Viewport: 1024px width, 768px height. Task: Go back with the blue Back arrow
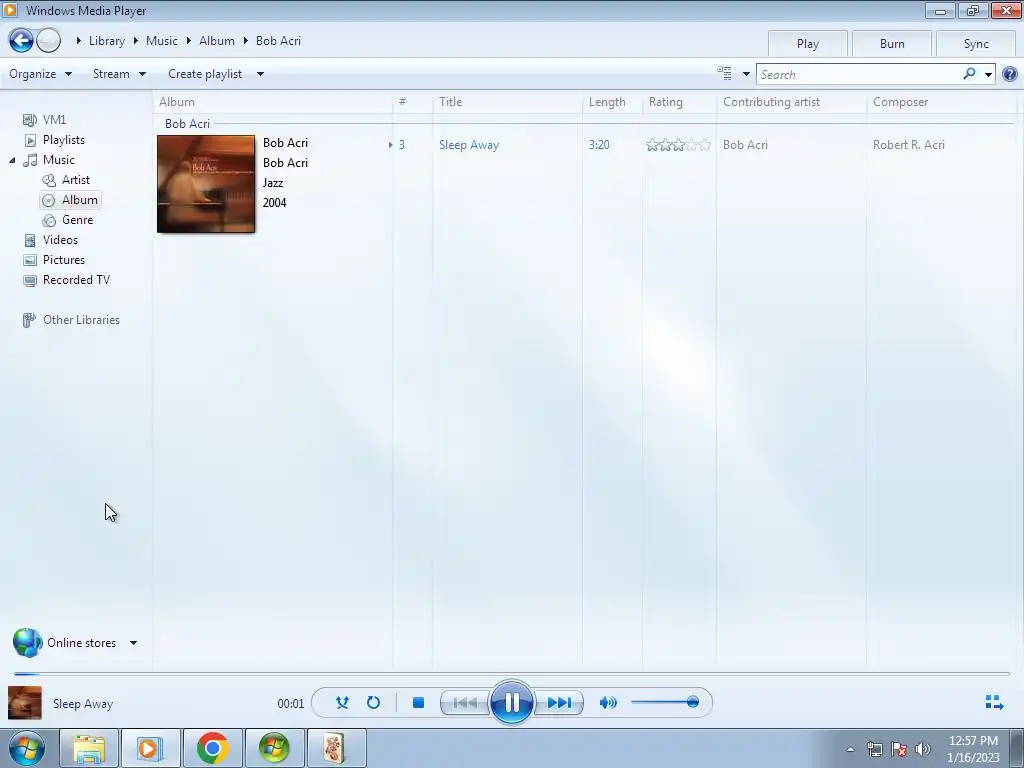21,40
